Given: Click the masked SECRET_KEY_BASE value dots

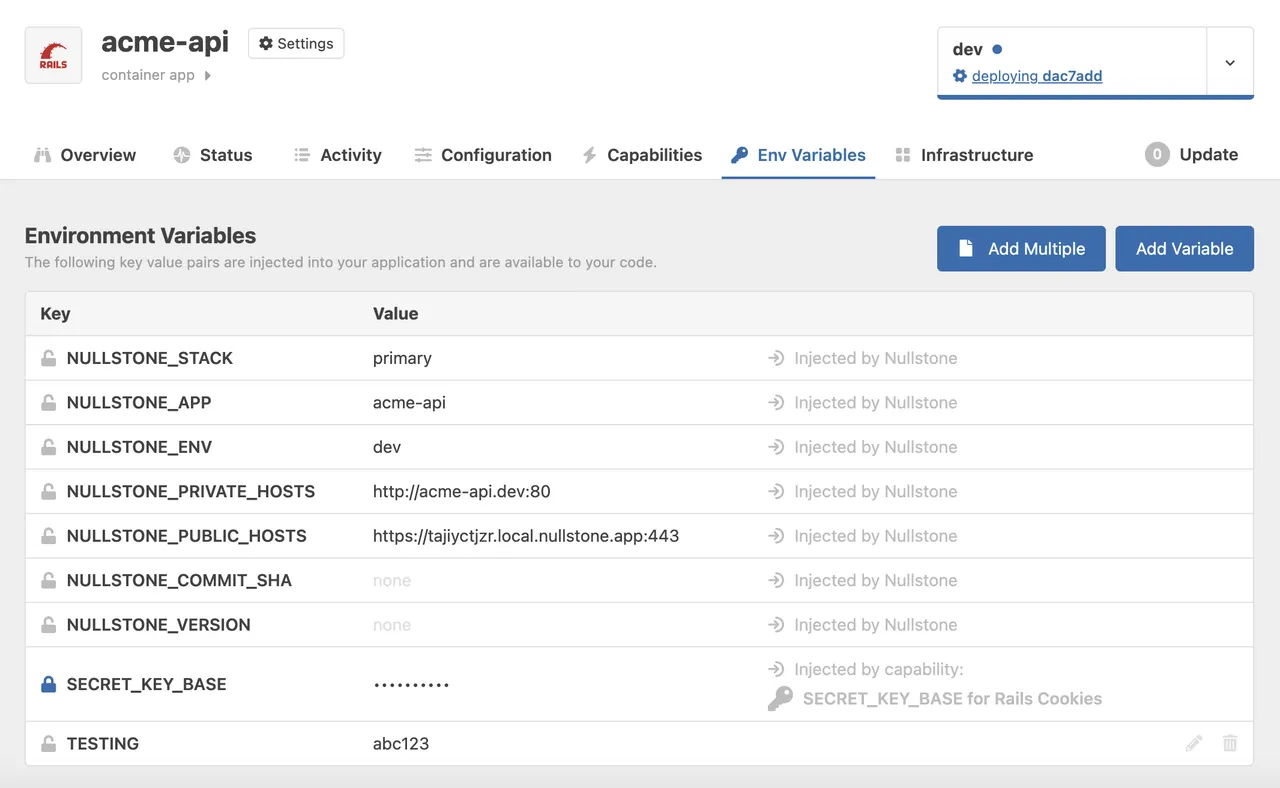Looking at the screenshot, I should (411, 685).
